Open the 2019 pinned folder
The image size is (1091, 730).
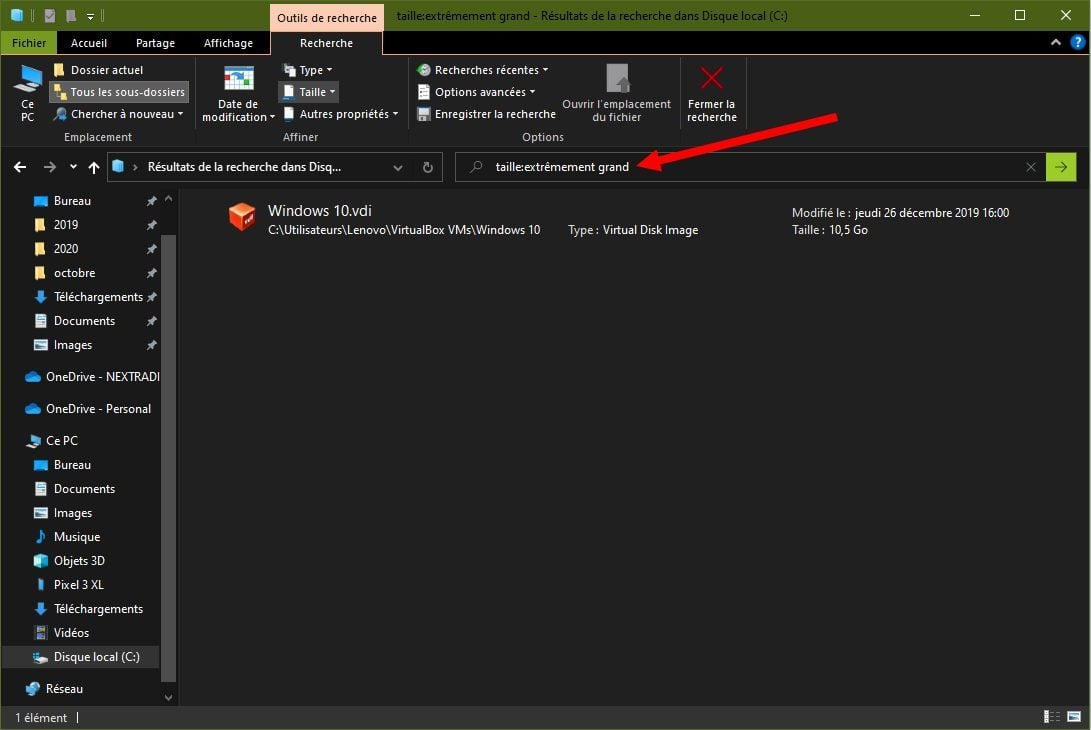(x=65, y=225)
